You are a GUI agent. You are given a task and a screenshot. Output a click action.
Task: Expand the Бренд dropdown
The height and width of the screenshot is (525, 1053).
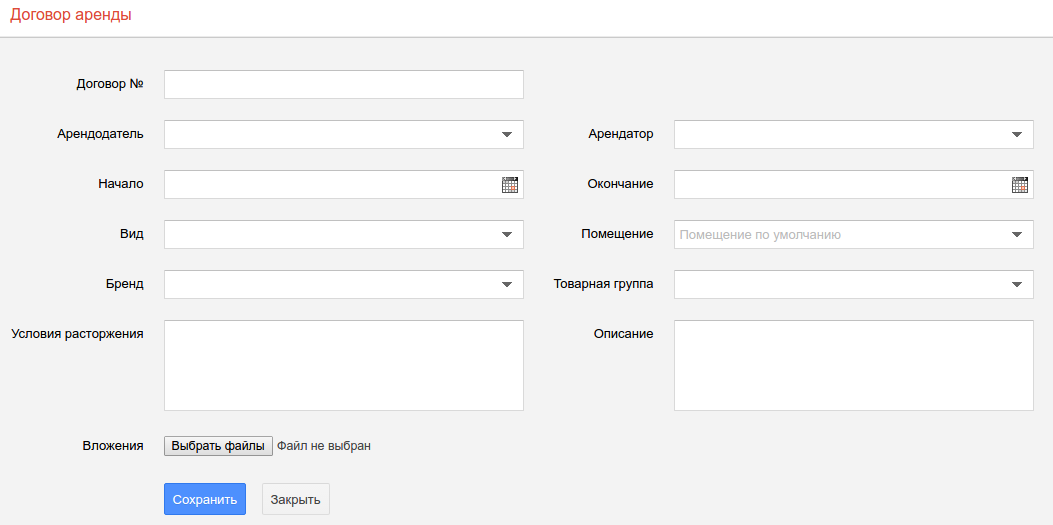pyautogui.click(x=507, y=285)
